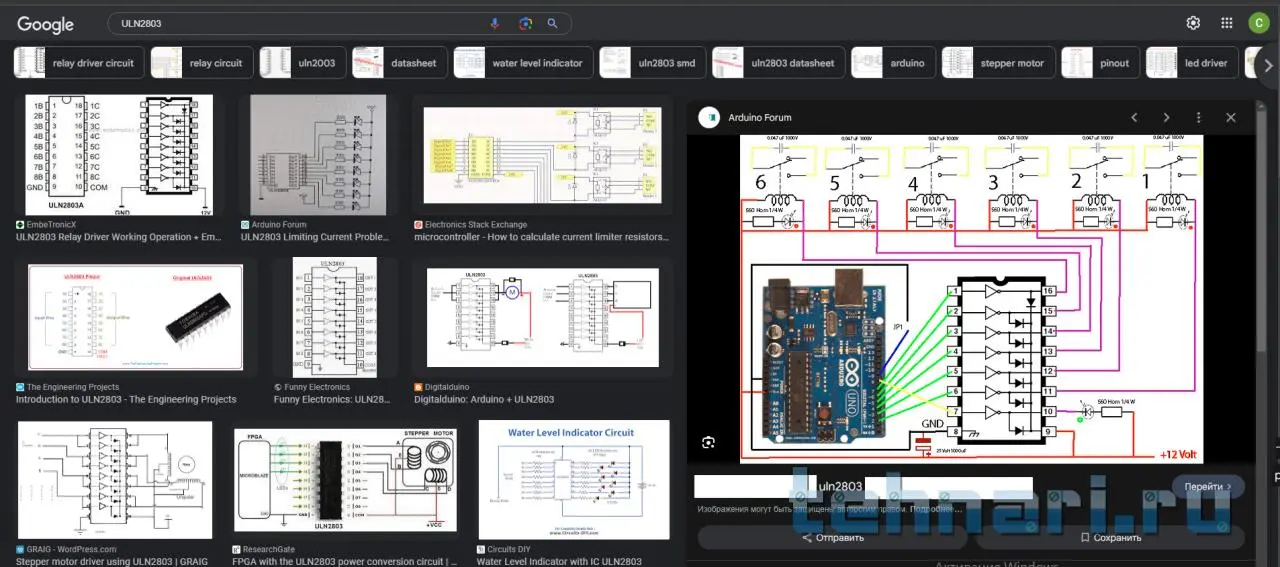Open 'Introduction to ULN2803' link
This screenshot has width=1280, height=567.
(x=126, y=399)
